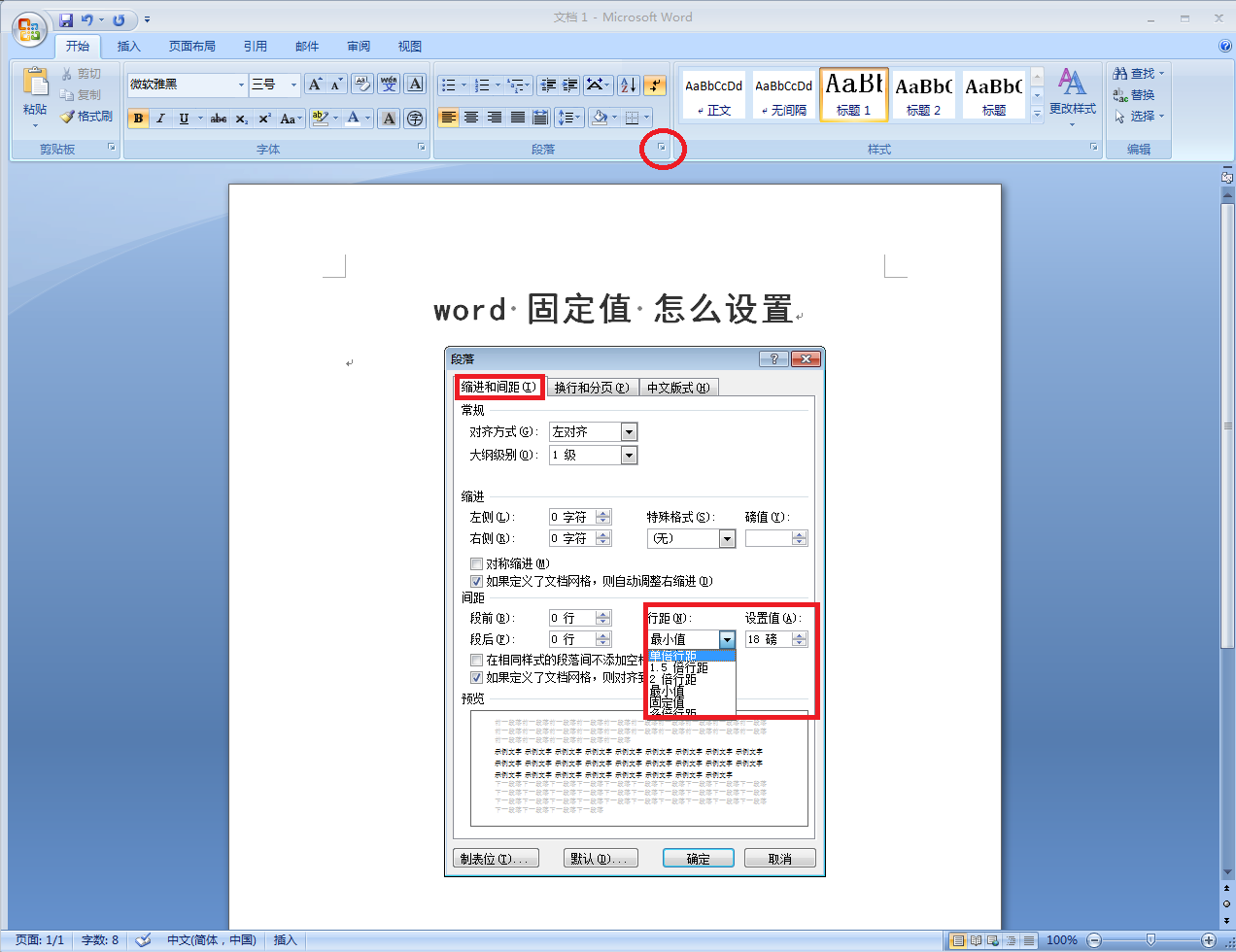Click the zoom slider thumb

click(1150, 940)
